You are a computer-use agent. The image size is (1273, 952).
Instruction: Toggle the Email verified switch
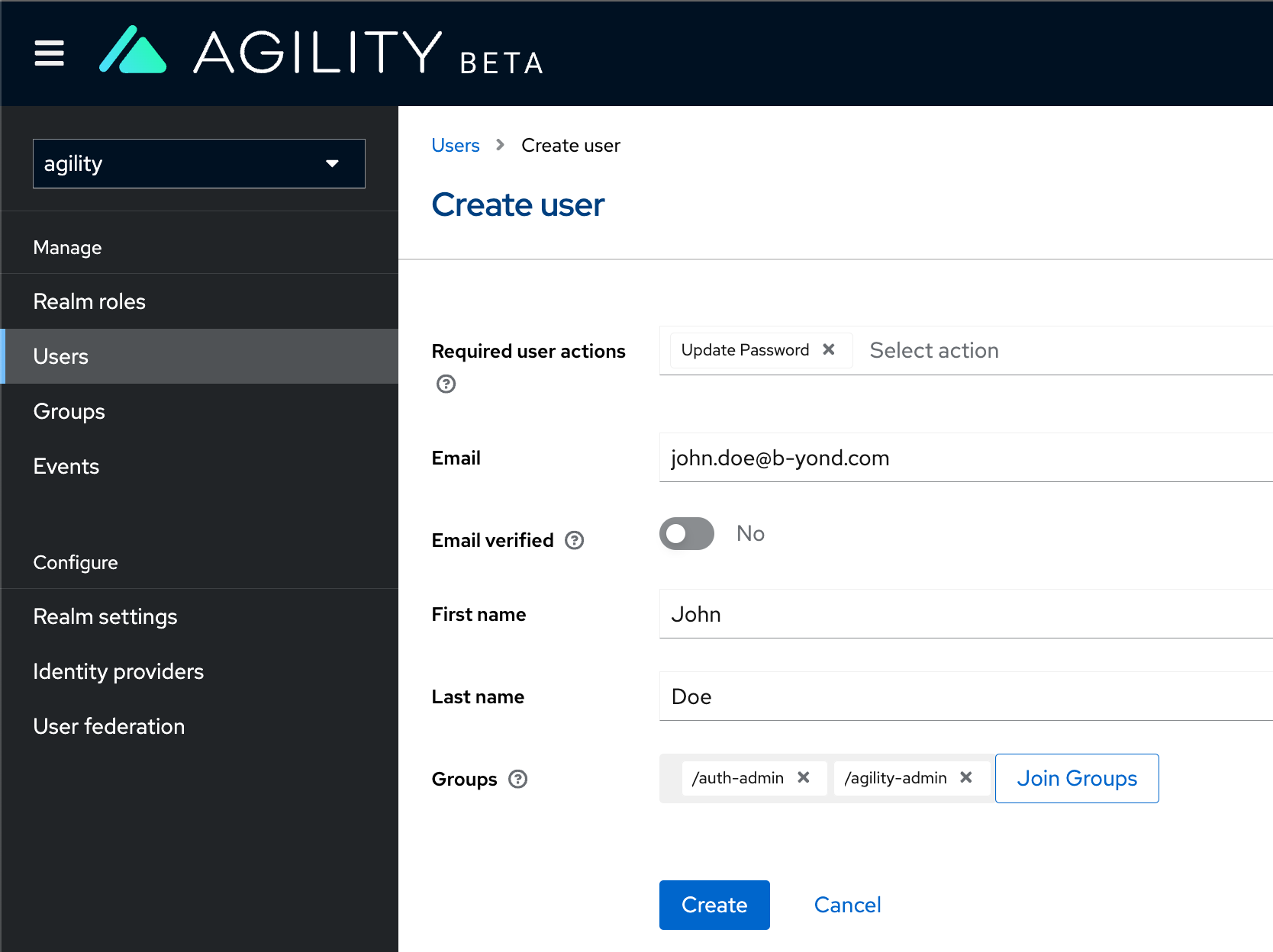[687, 533]
